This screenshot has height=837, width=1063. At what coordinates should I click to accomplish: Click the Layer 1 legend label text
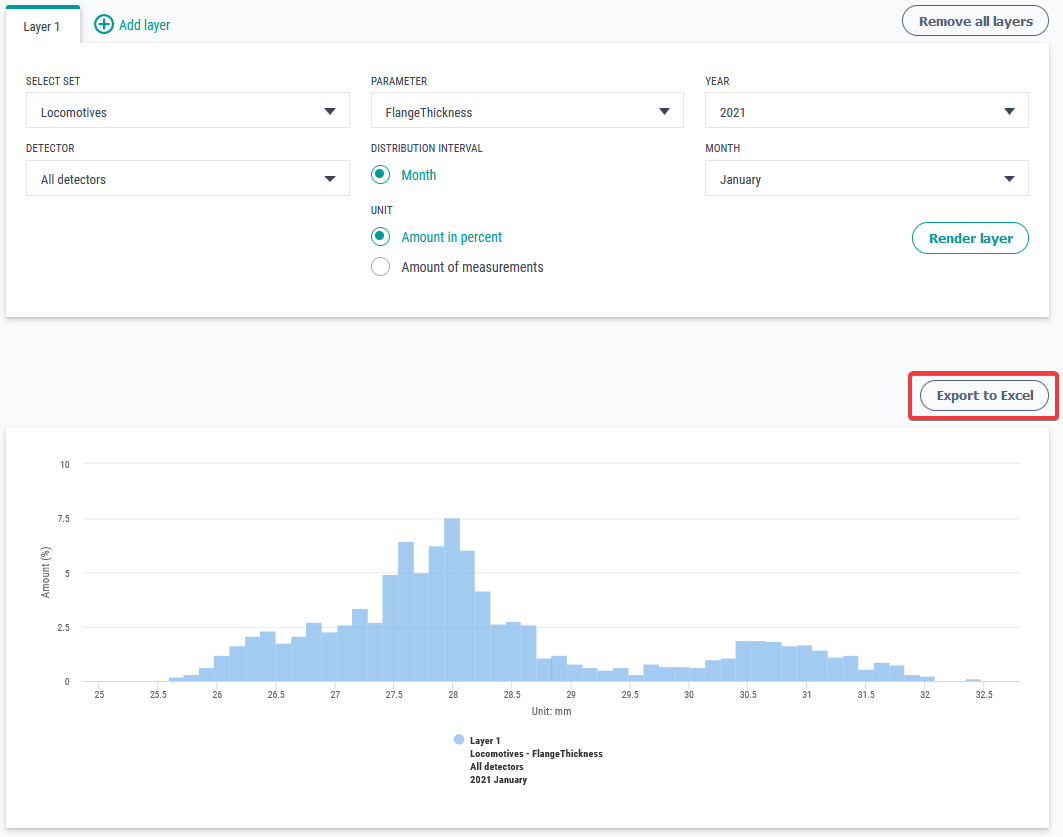pos(485,740)
